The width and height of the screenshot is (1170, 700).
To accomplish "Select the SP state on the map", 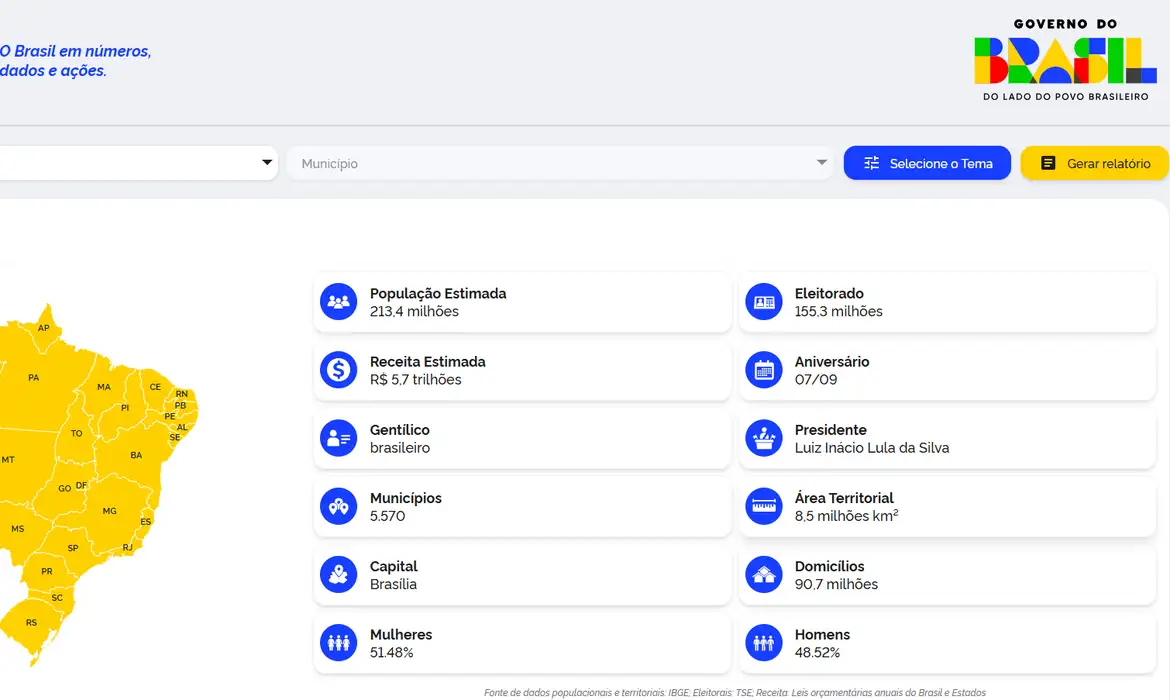I will tap(72, 548).
